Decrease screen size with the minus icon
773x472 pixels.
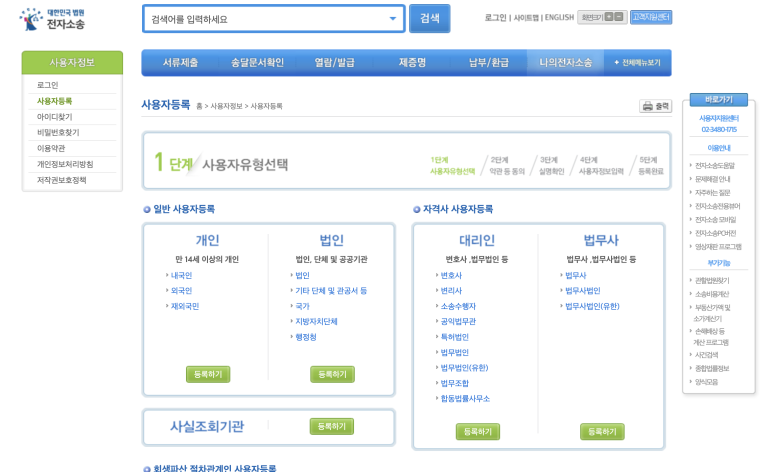pyautogui.click(x=619, y=17)
